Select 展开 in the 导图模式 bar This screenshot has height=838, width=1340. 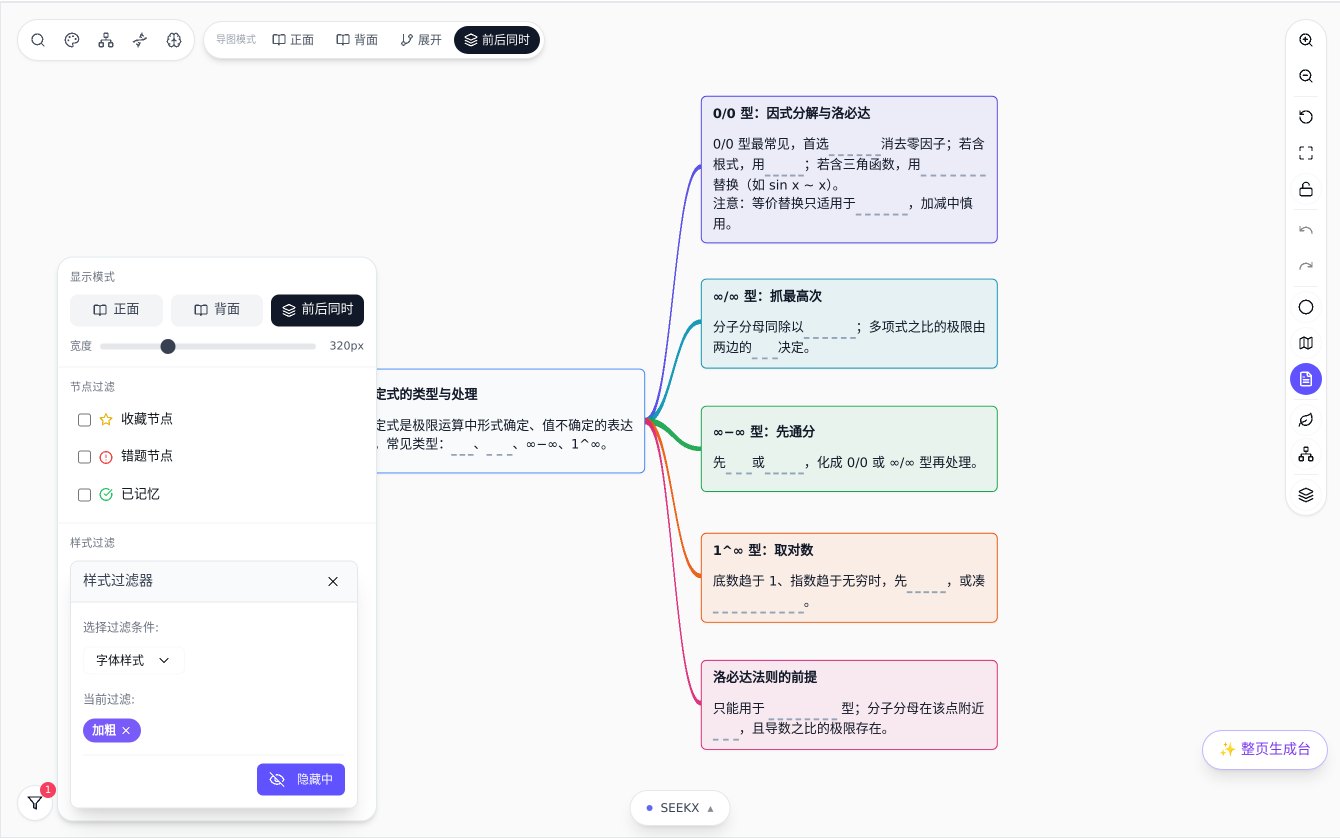coord(421,40)
